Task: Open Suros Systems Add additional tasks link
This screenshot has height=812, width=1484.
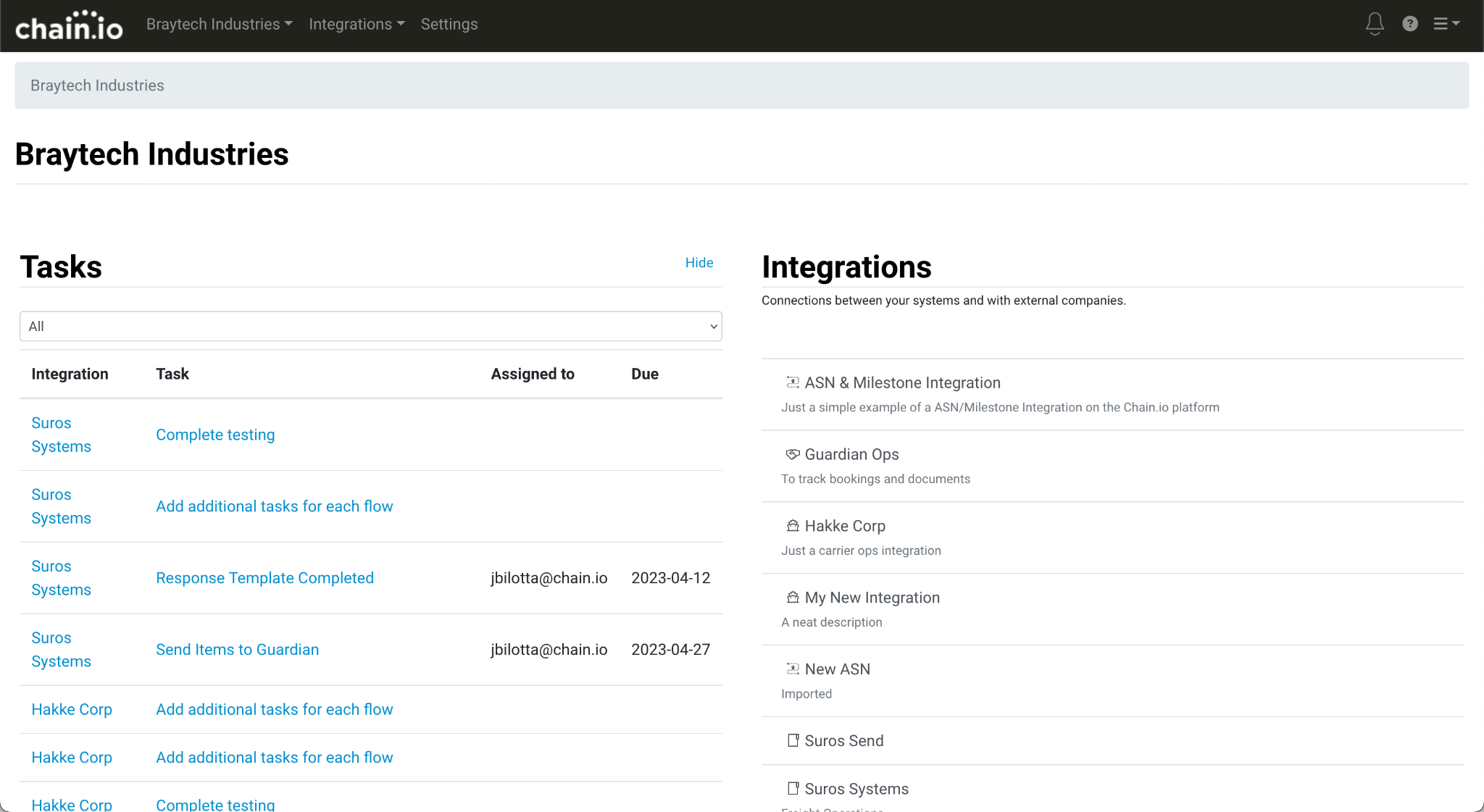Action: [x=274, y=506]
